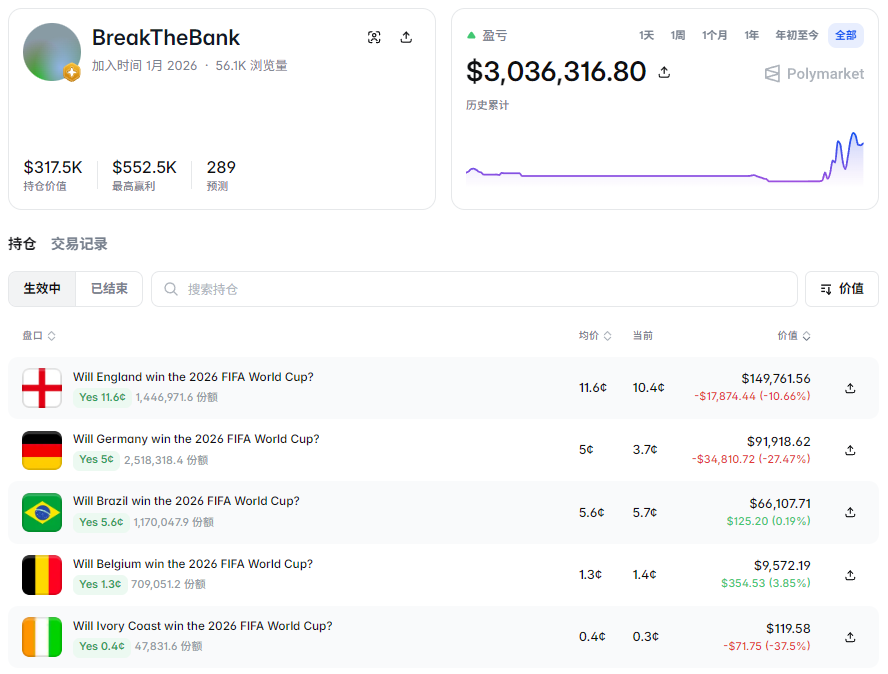Click the $149,761.56 value
Image resolution: width=888 pixels, height=674 pixels.
(776, 378)
